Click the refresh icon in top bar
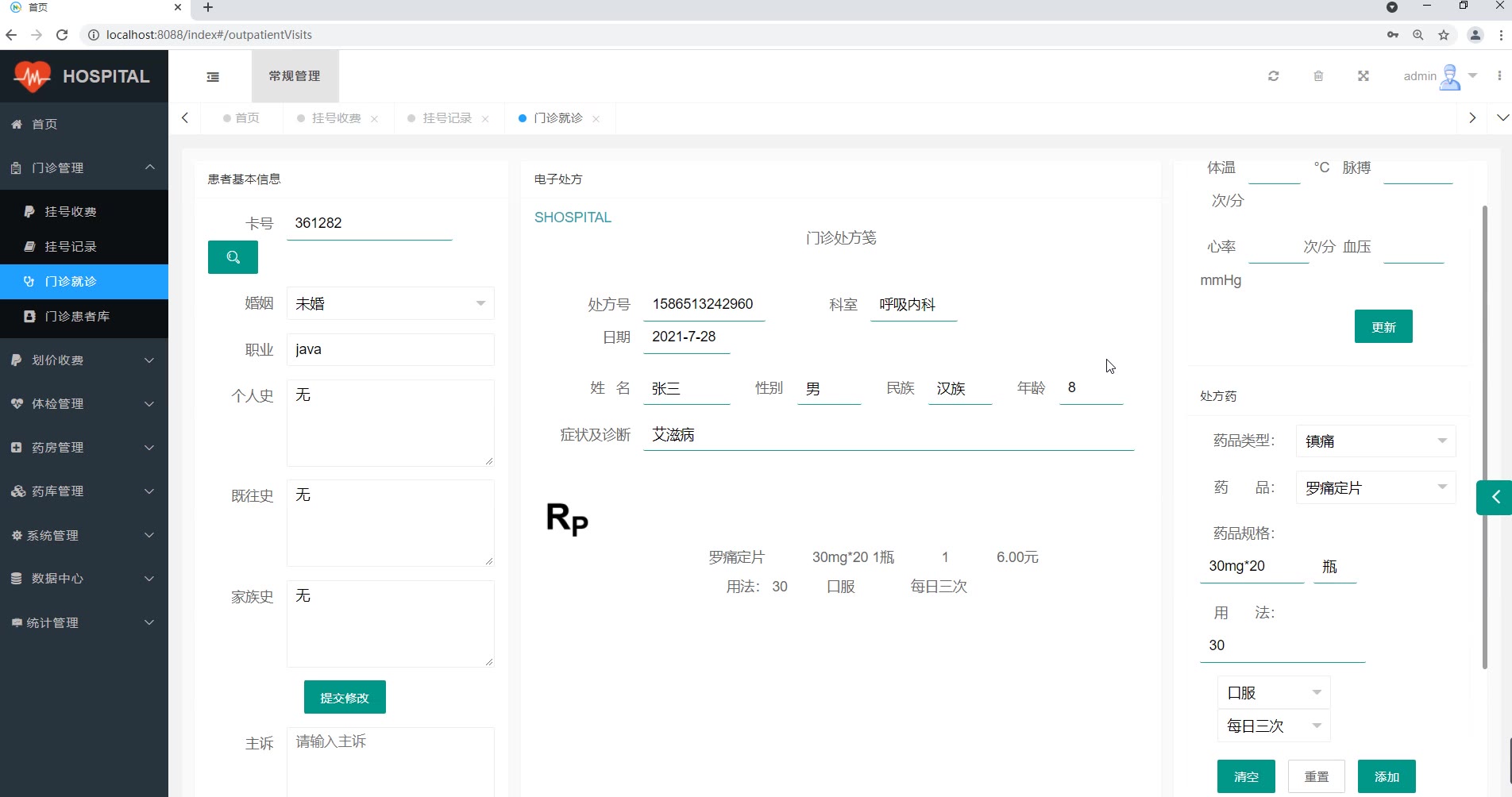Viewport: 1512px width, 797px height. [1273, 76]
